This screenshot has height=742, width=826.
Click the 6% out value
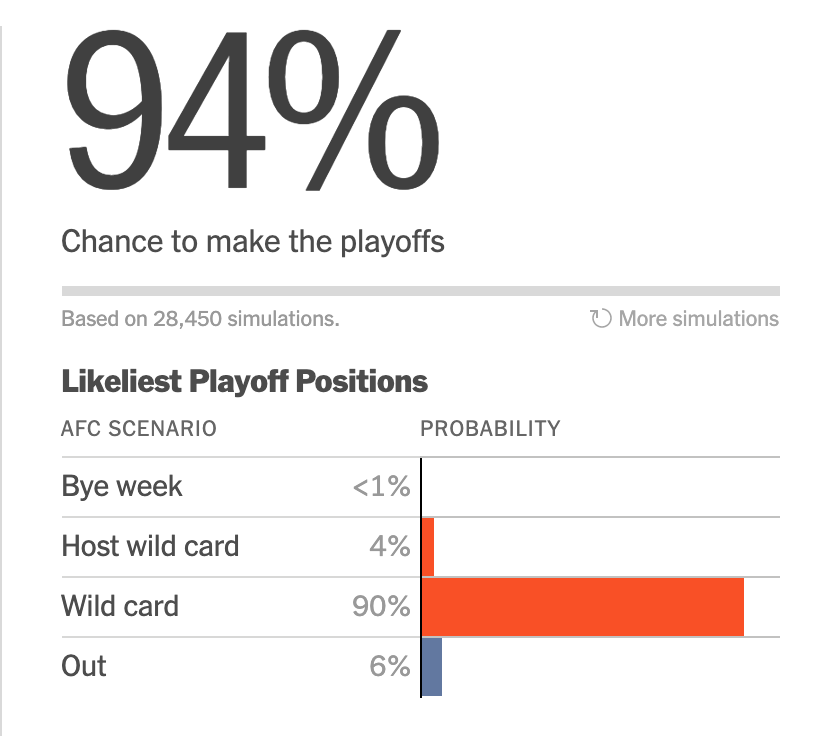point(389,666)
